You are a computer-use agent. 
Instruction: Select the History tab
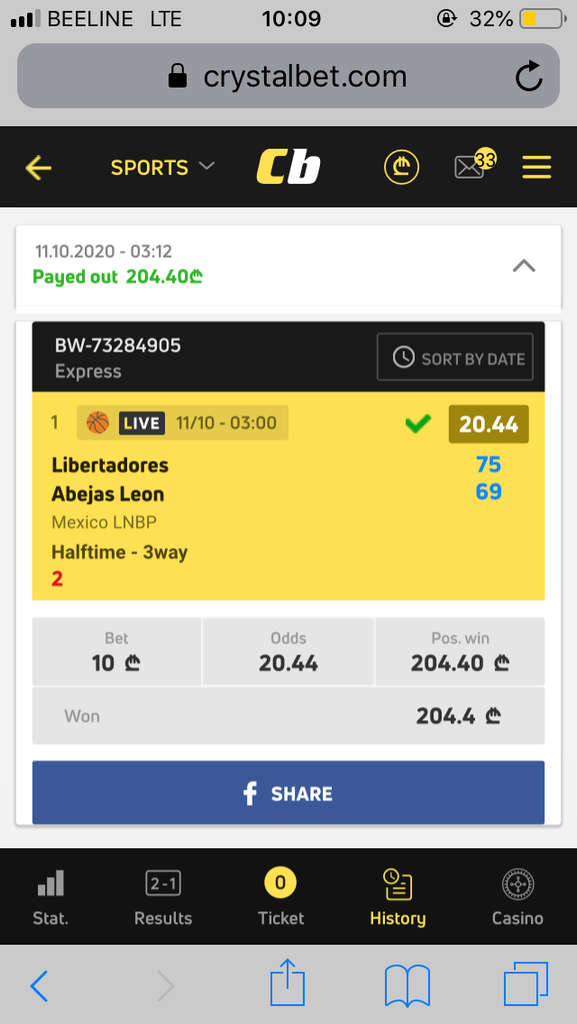tap(398, 897)
